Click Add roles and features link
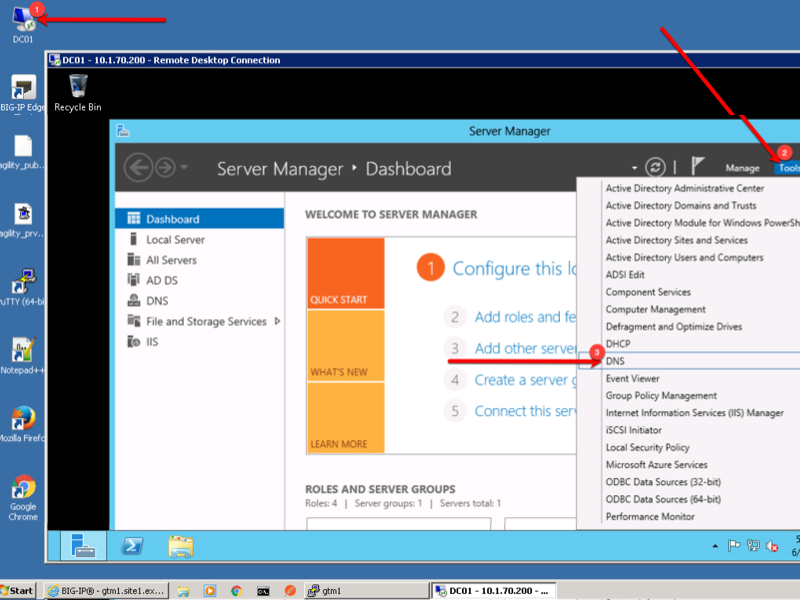Viewport: 800px width, 600px height. pos(526,317)
